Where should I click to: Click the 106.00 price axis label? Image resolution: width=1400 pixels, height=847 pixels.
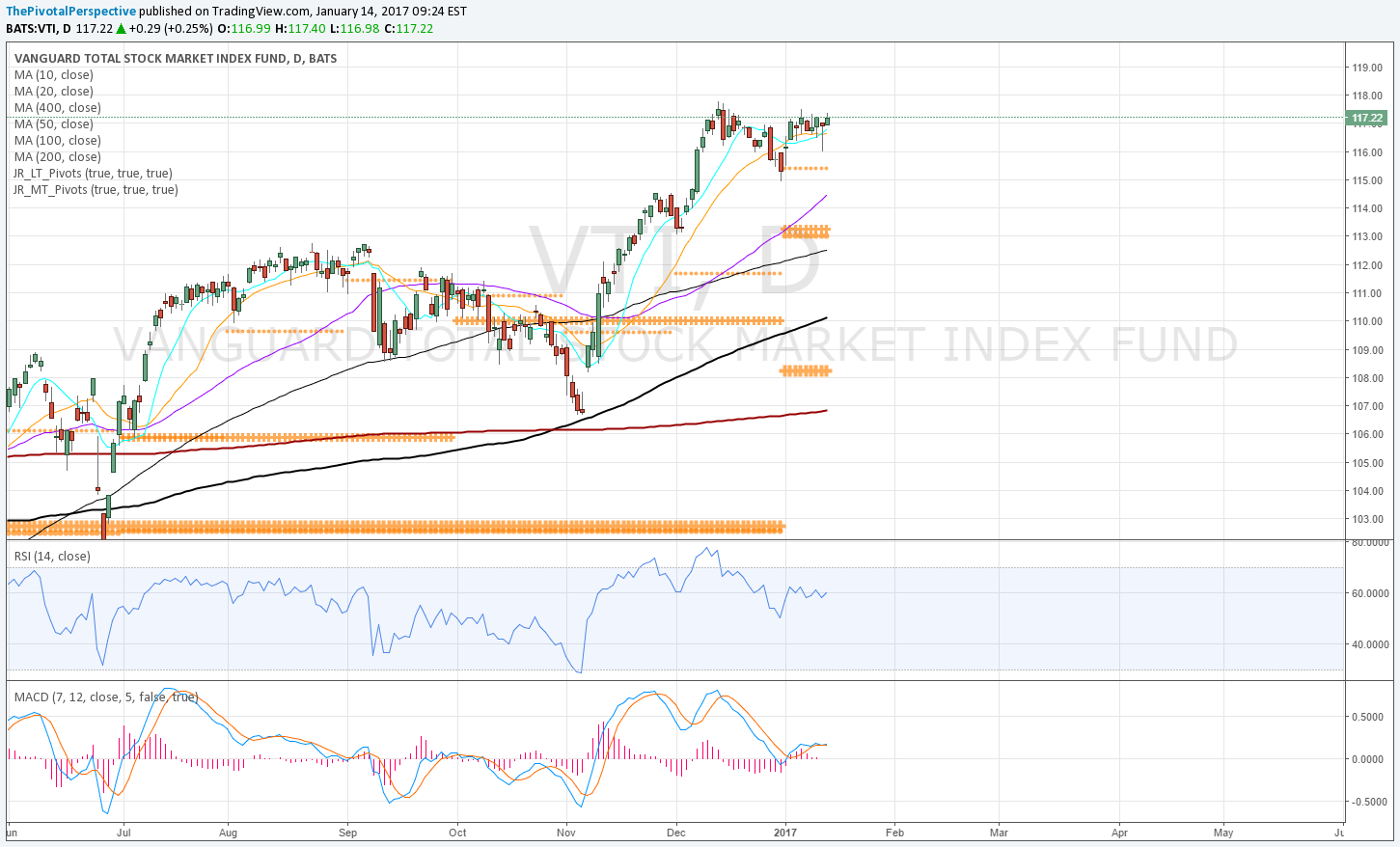coord(1366,434)
